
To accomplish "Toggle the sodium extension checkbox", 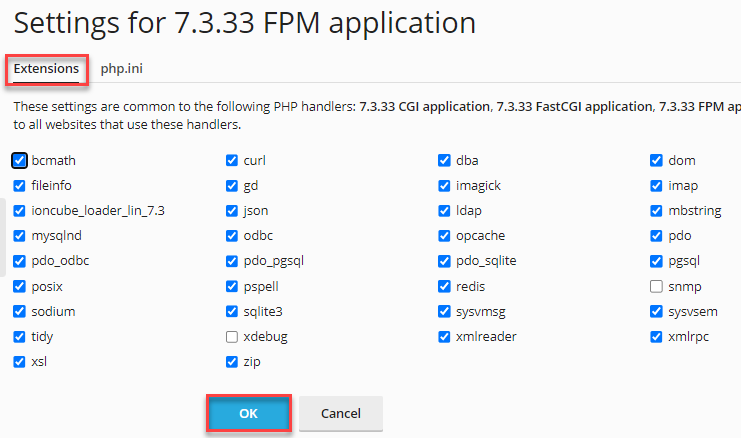I will coord(20,312).
